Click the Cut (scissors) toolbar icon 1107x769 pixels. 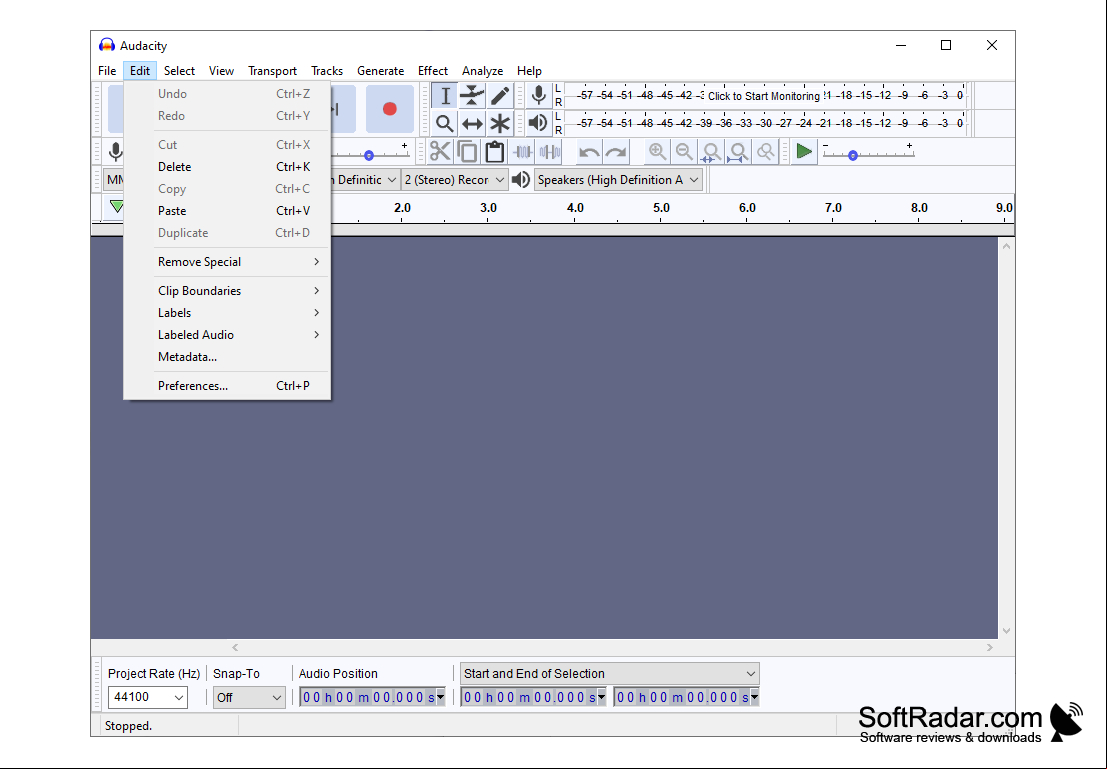[x=440, y=152]
